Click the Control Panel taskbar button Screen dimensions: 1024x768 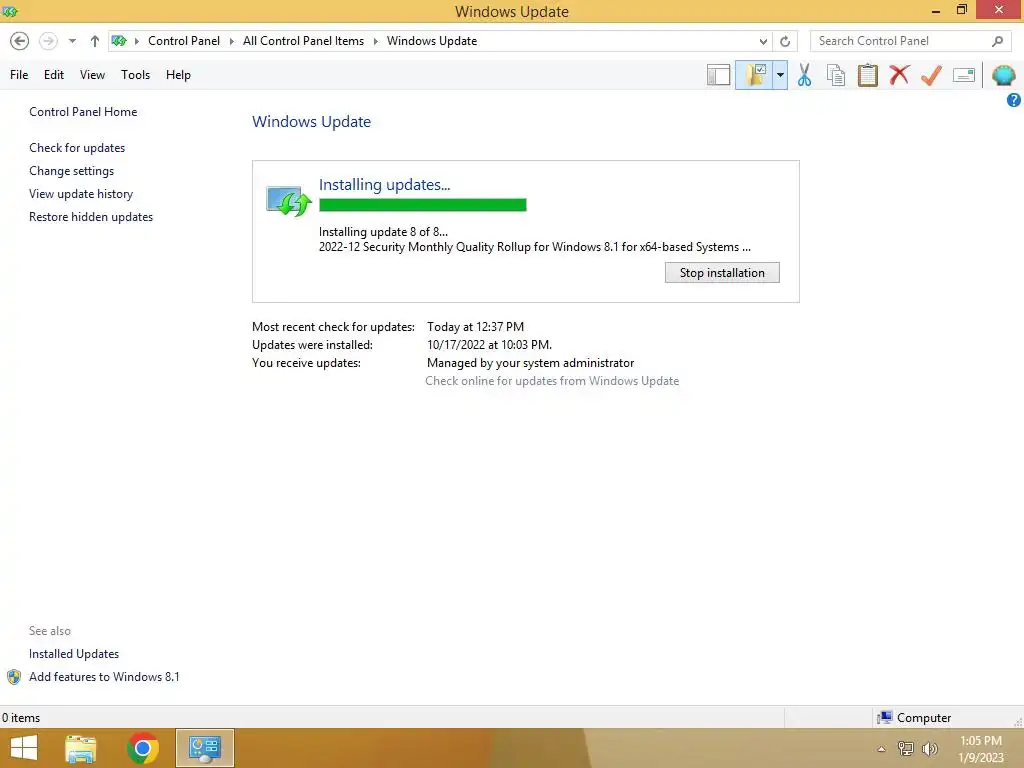(204, 748)
